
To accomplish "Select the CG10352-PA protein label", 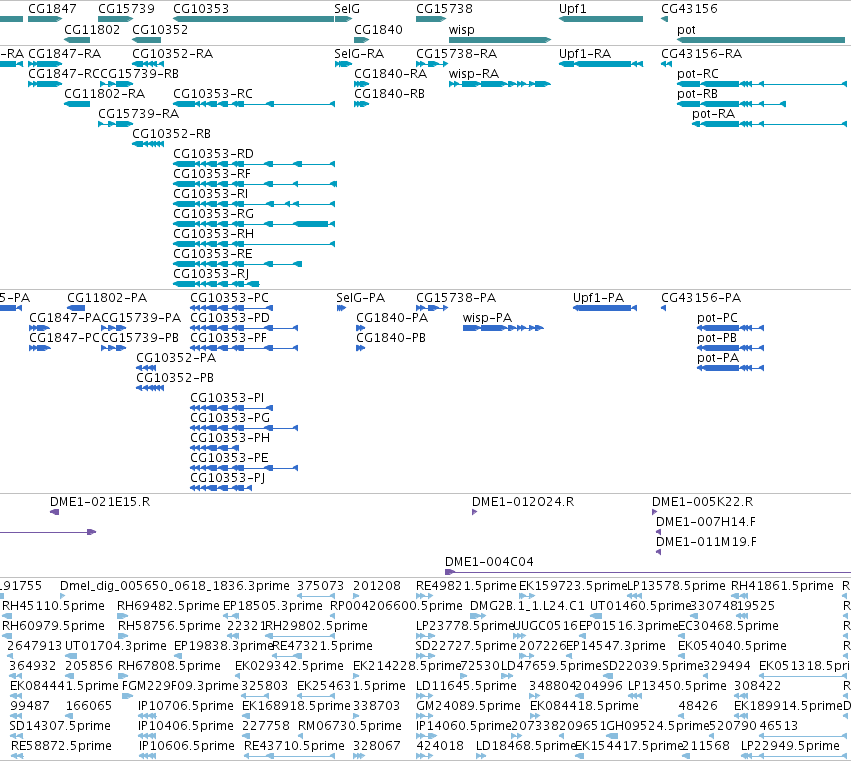I will coord(176,358).
